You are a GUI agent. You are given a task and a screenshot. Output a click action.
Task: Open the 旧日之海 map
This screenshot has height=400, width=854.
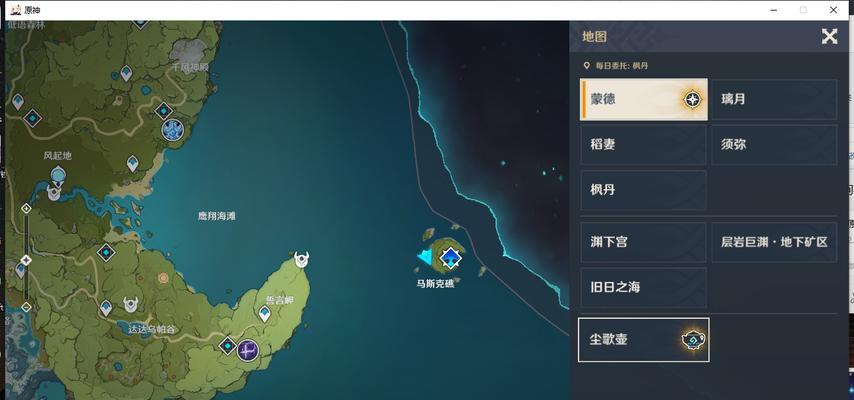click(643, 287)
